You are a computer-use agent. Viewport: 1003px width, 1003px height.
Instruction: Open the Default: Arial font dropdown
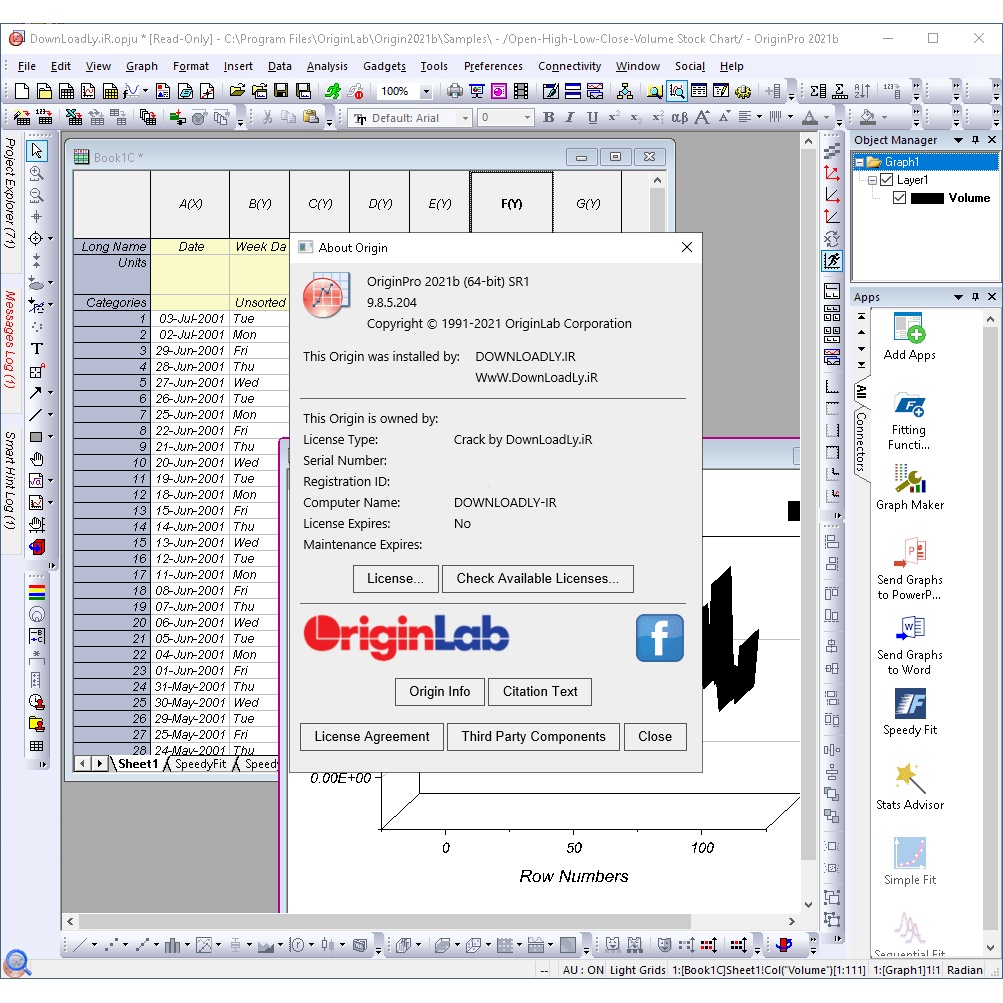pos(465,117)
